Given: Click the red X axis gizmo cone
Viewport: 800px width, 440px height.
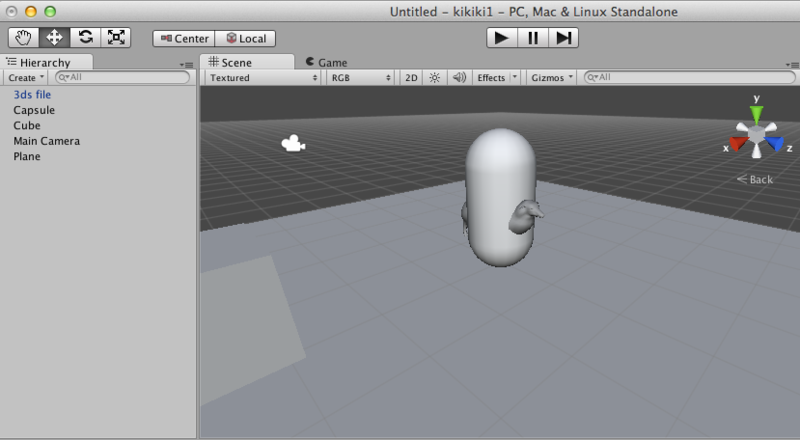Looking at the screenshot, I should tap(738, 143).
